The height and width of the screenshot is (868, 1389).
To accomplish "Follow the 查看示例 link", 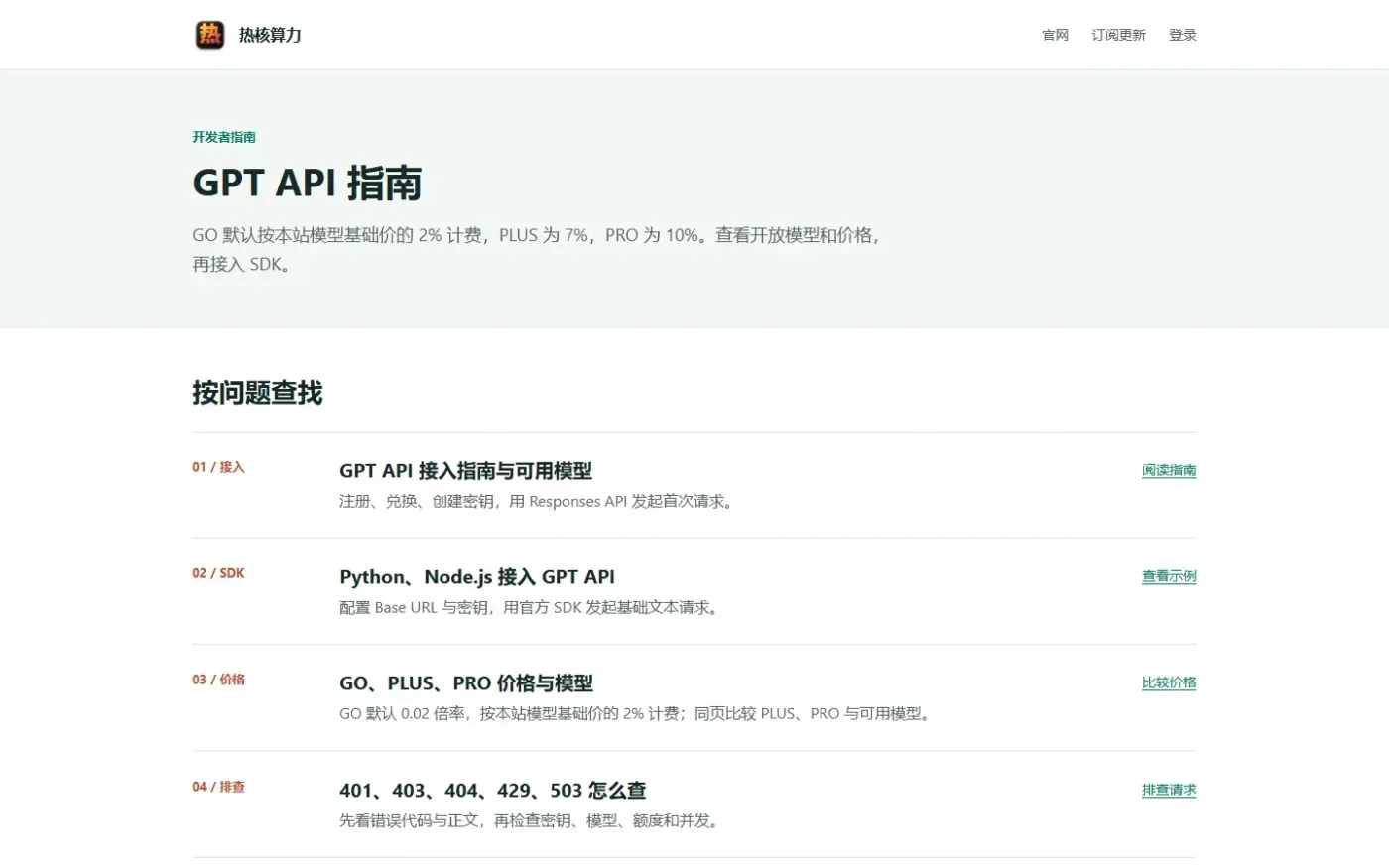I will (1169, 576).
